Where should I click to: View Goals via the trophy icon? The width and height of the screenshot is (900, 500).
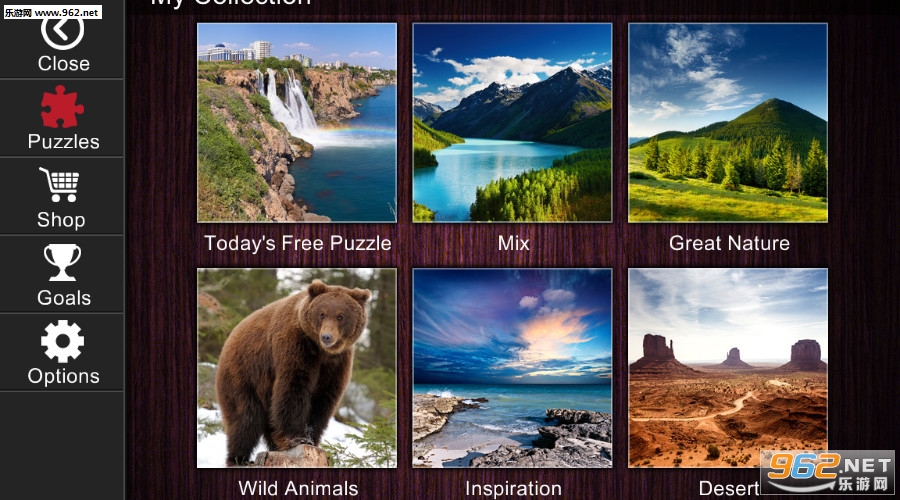click(x=63, y=262)
